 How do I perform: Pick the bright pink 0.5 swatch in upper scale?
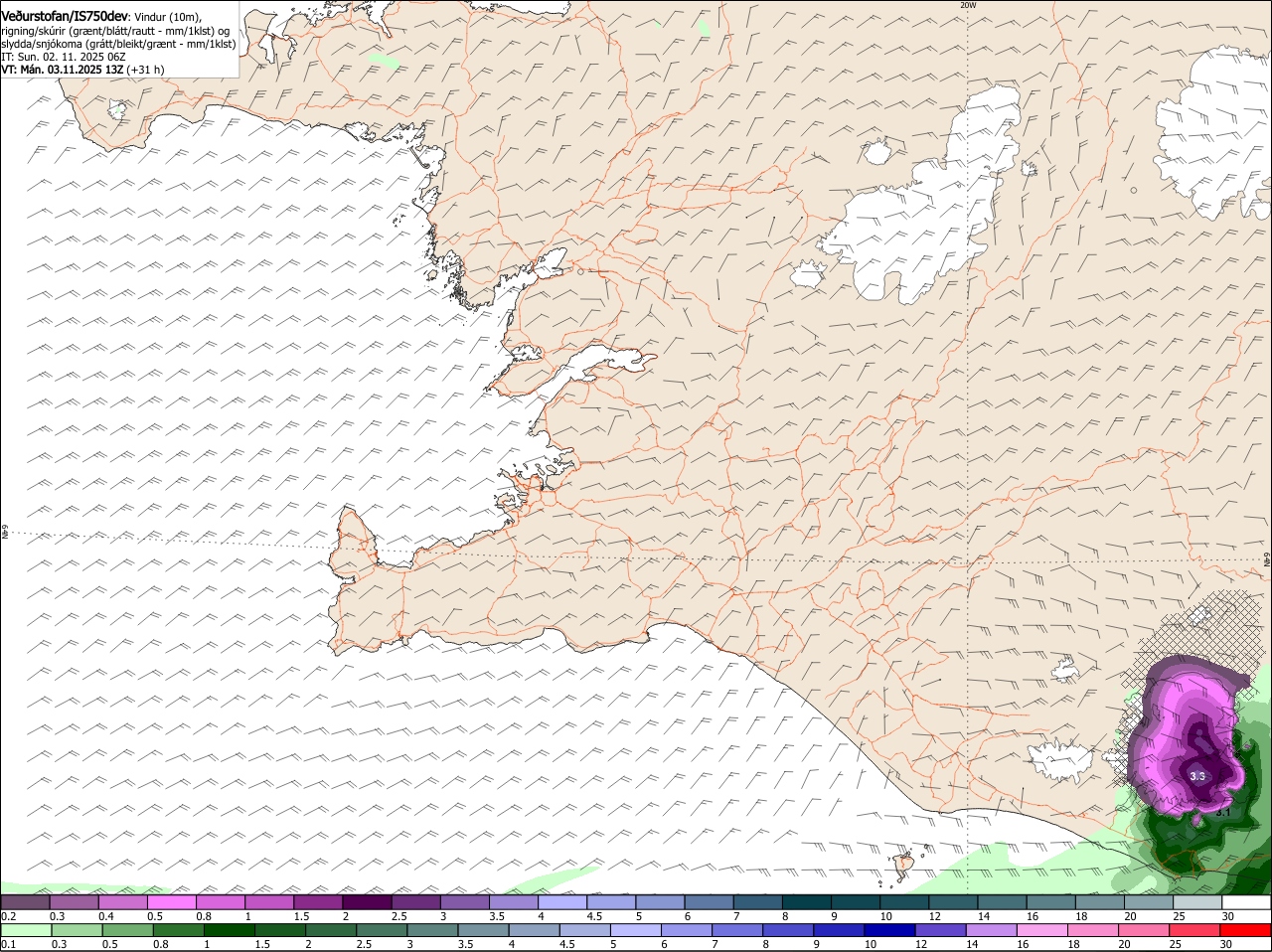(x=173, y=902)
